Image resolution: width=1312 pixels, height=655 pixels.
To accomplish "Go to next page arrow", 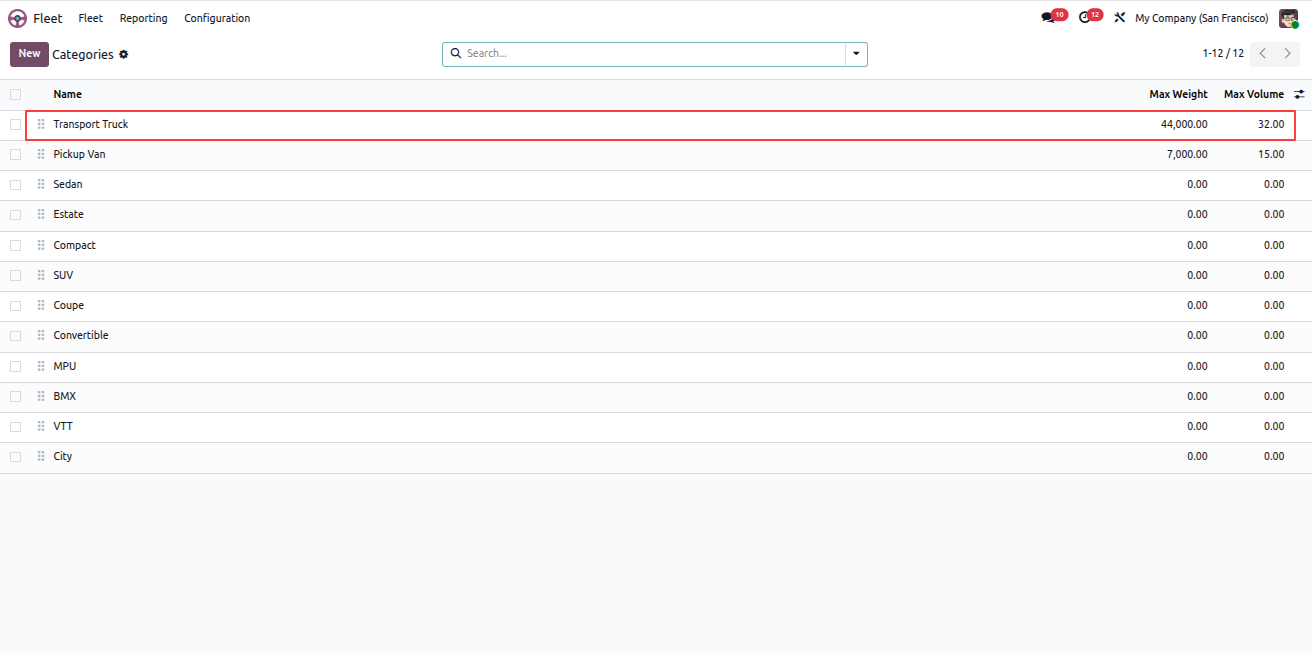I will coord(1288,54).
